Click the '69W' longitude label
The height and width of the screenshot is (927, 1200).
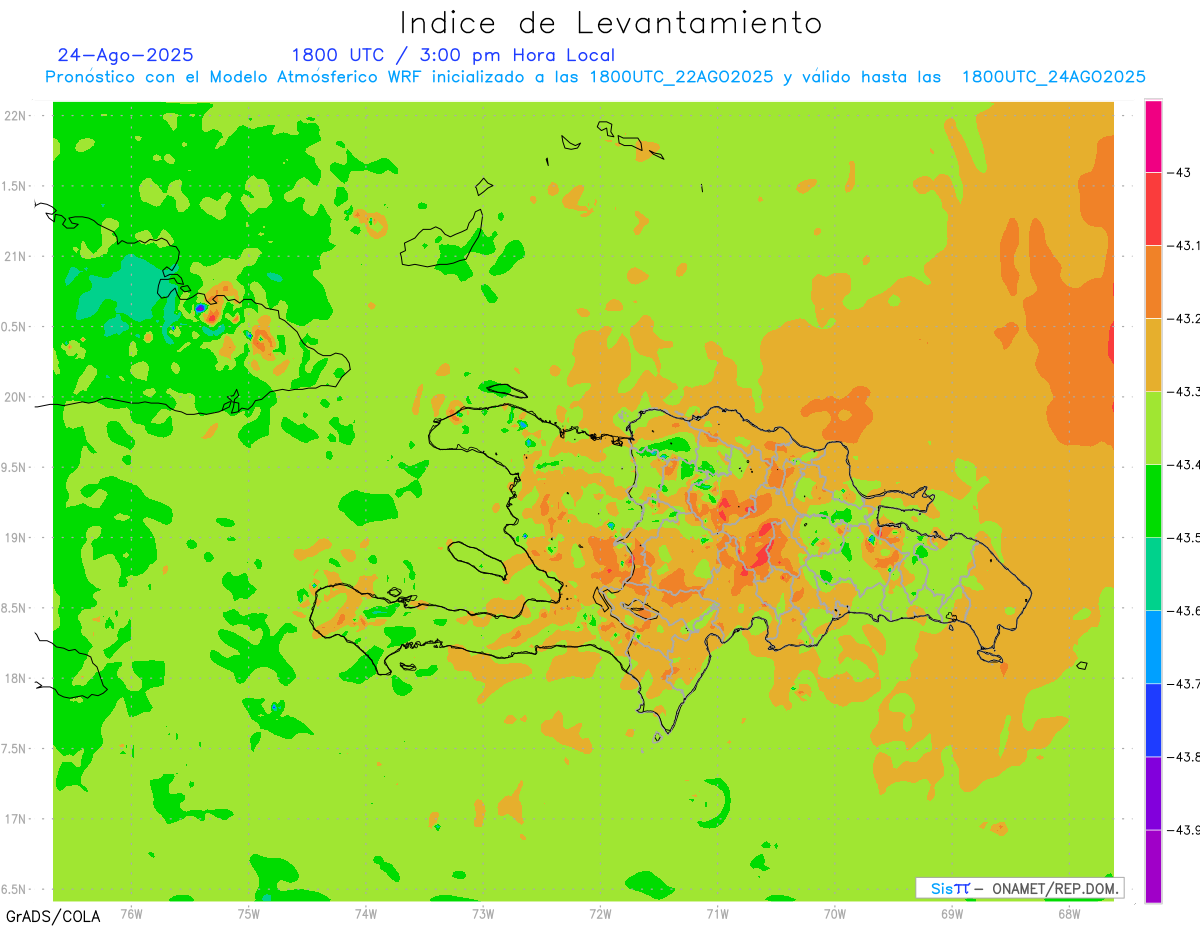[x=952, y=913]
